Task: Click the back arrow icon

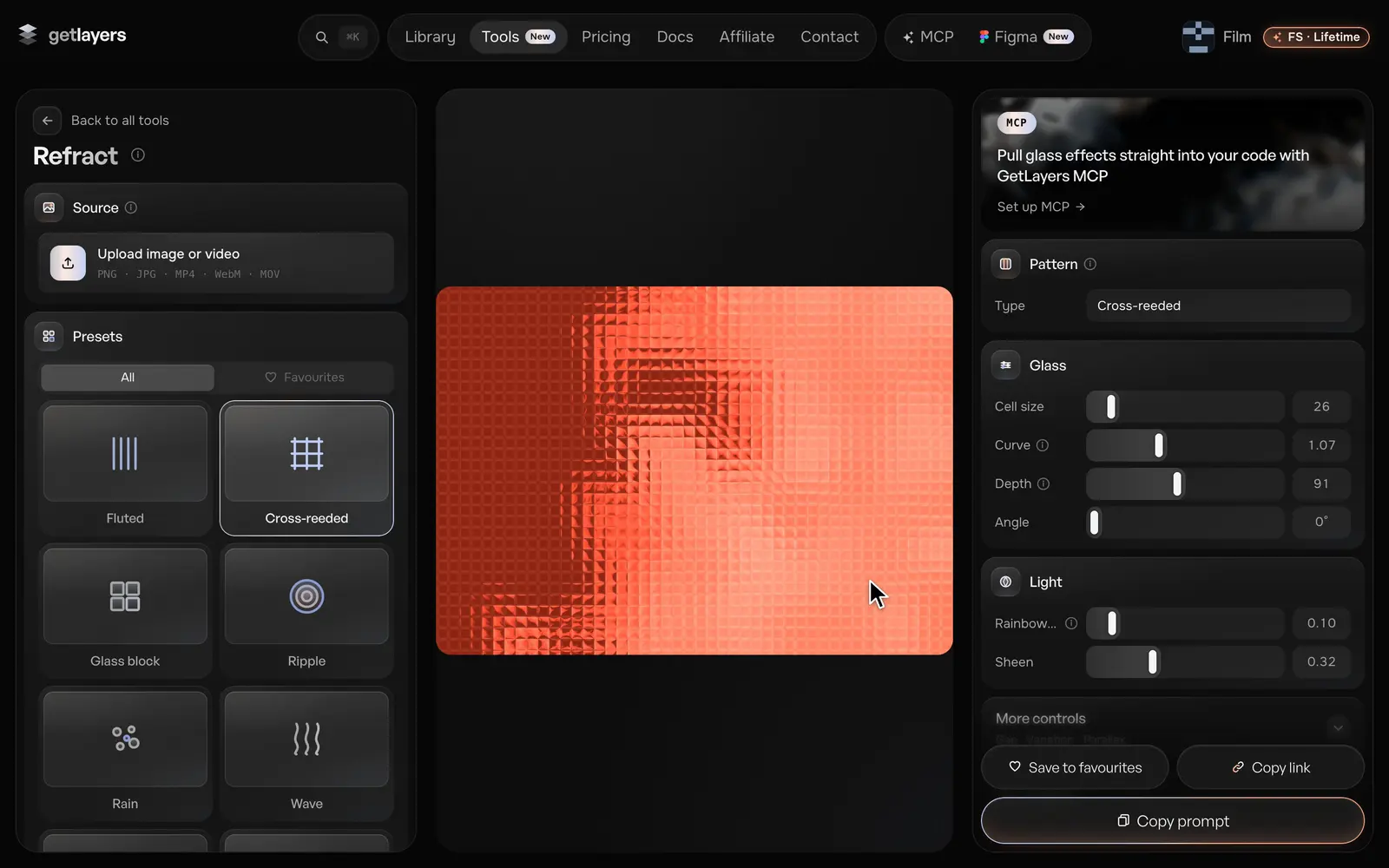Action: coord(48,121)
